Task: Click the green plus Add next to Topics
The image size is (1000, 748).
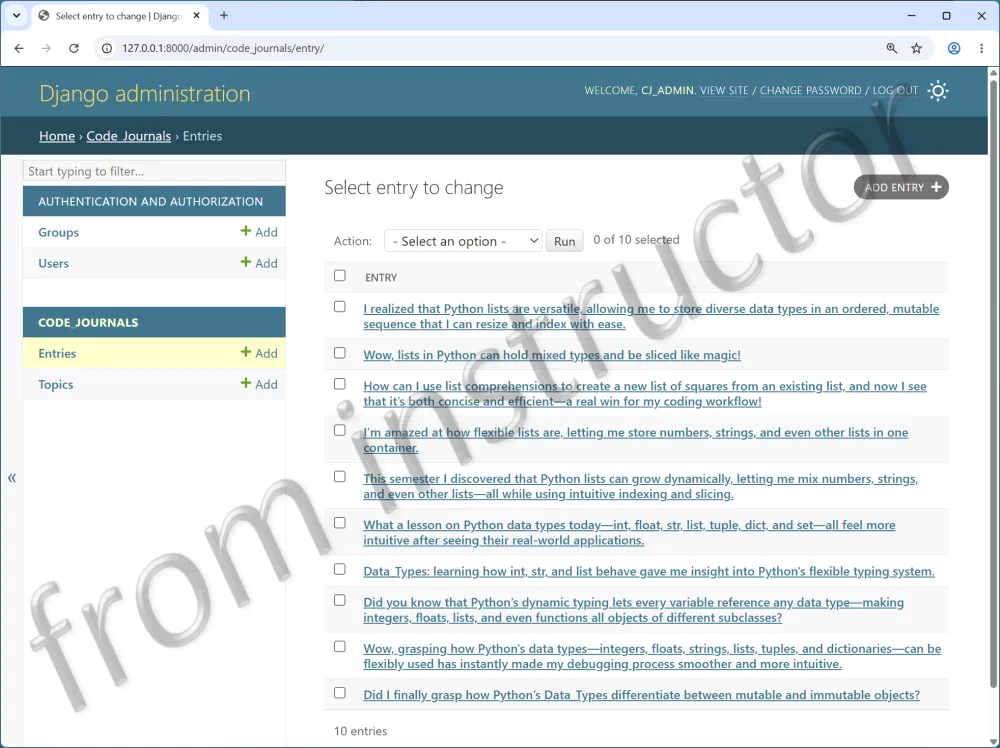Action: pyautogui.click(x=259, y=384)
